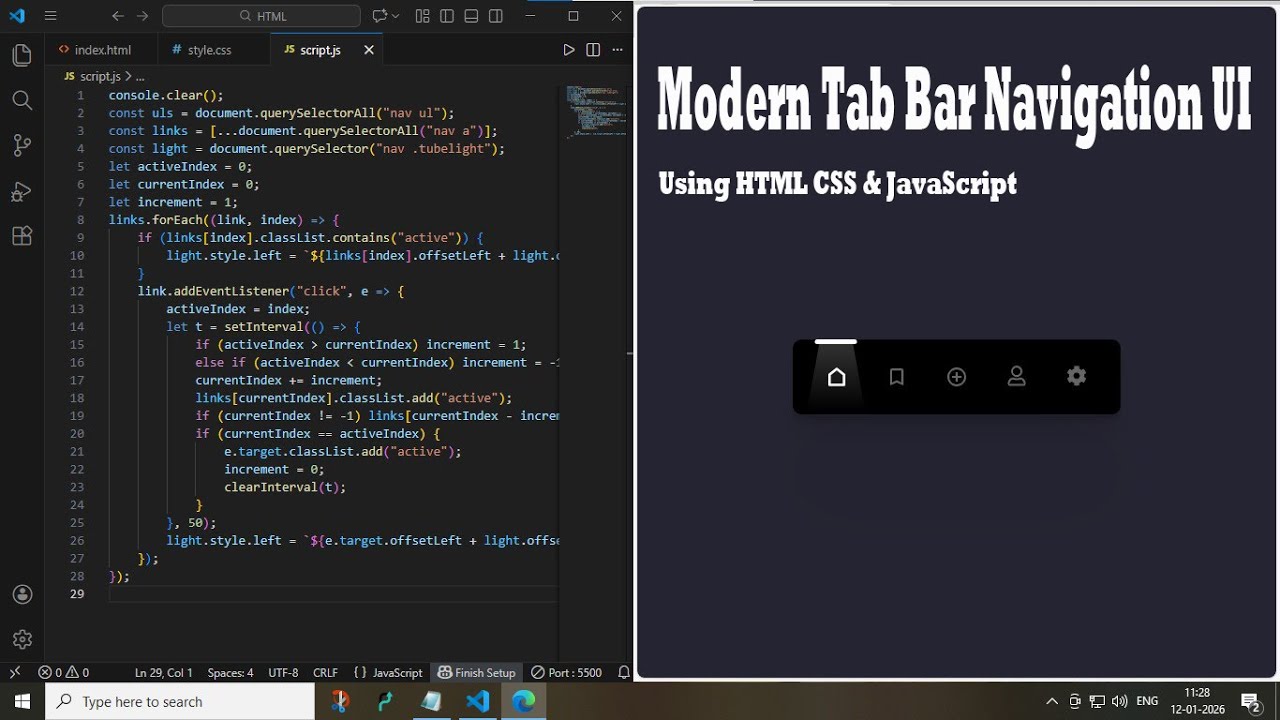The height and width of the screenshot is (720, 1280).
Task: Open the Windows Start menu
Action: tap(22, 701)
